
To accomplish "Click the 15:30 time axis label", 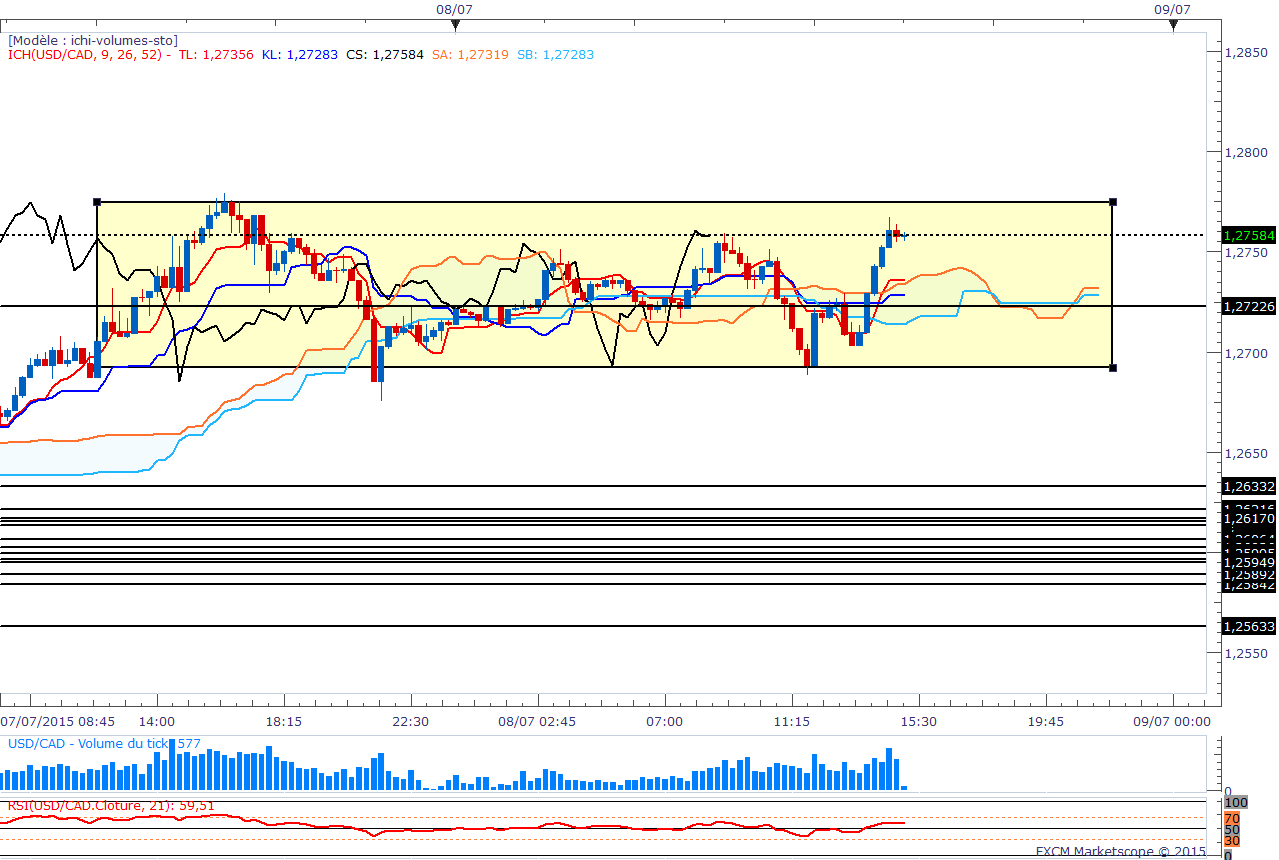I will [x=918, y=721].
